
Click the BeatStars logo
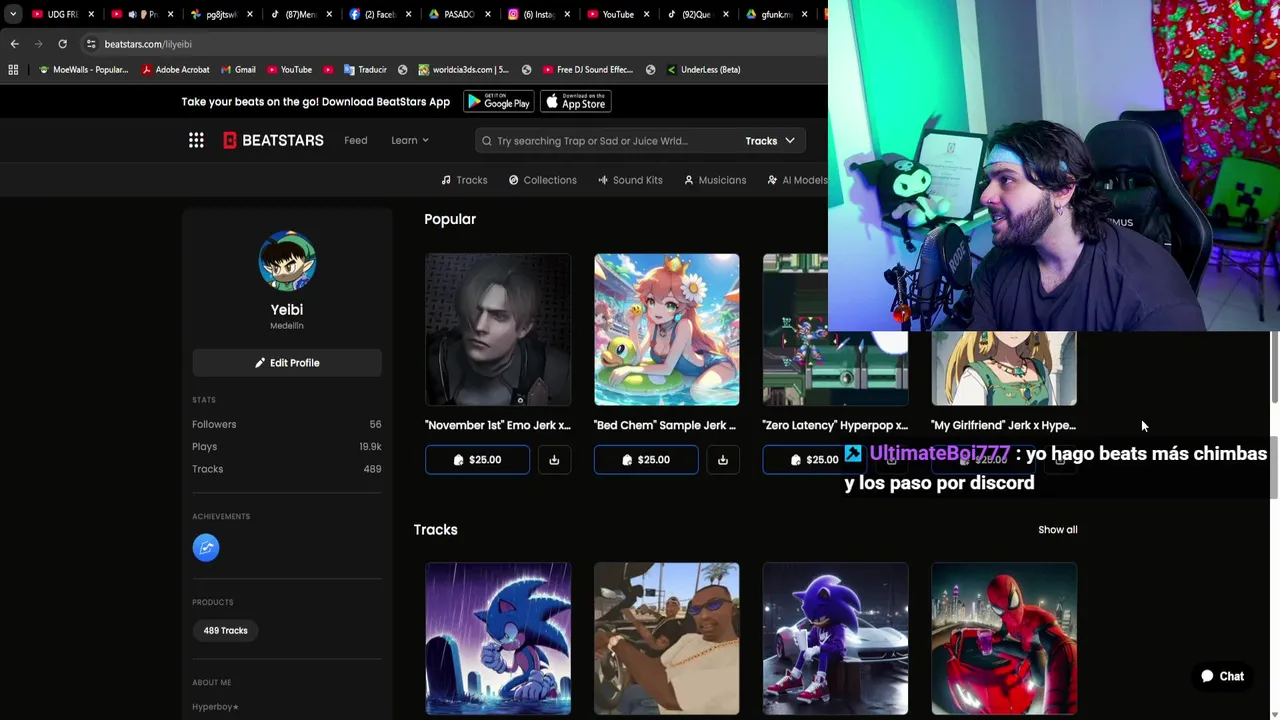[273, 140]
